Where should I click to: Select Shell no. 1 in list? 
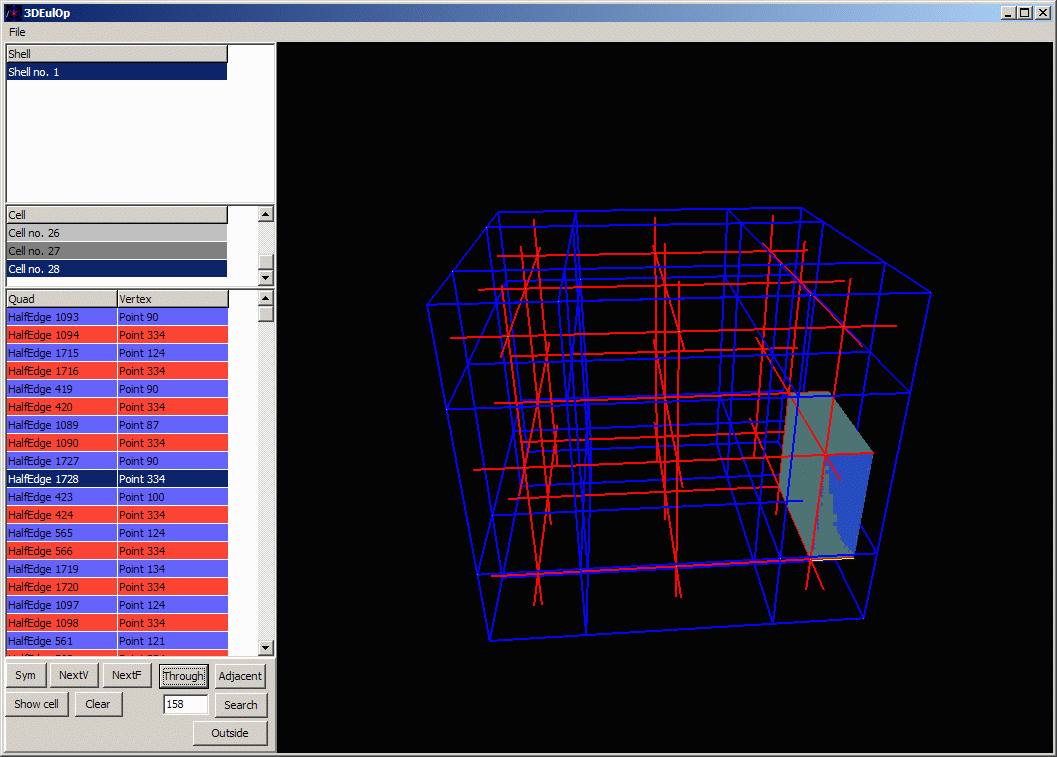click(x=116, y=72)
